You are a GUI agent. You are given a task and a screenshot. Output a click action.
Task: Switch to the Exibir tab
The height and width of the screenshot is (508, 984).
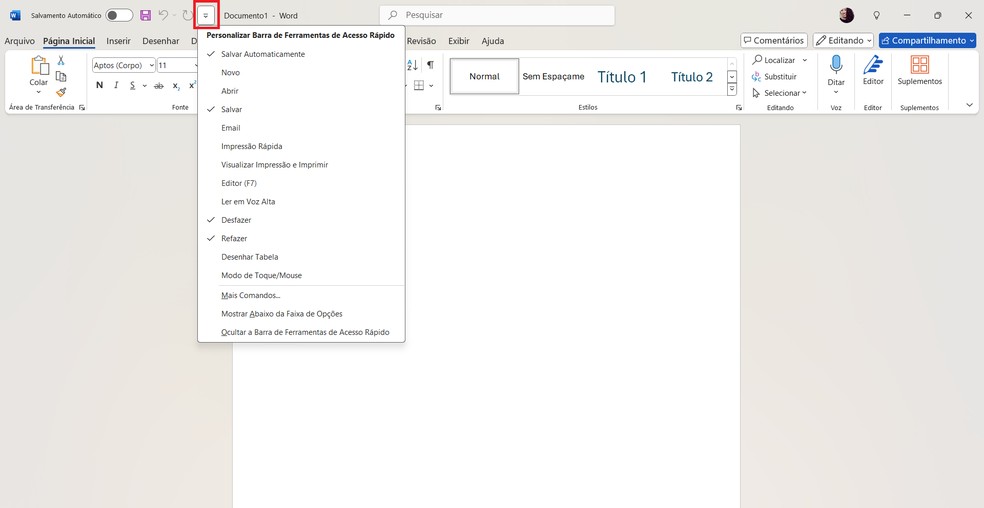click(x=459, y=41)
